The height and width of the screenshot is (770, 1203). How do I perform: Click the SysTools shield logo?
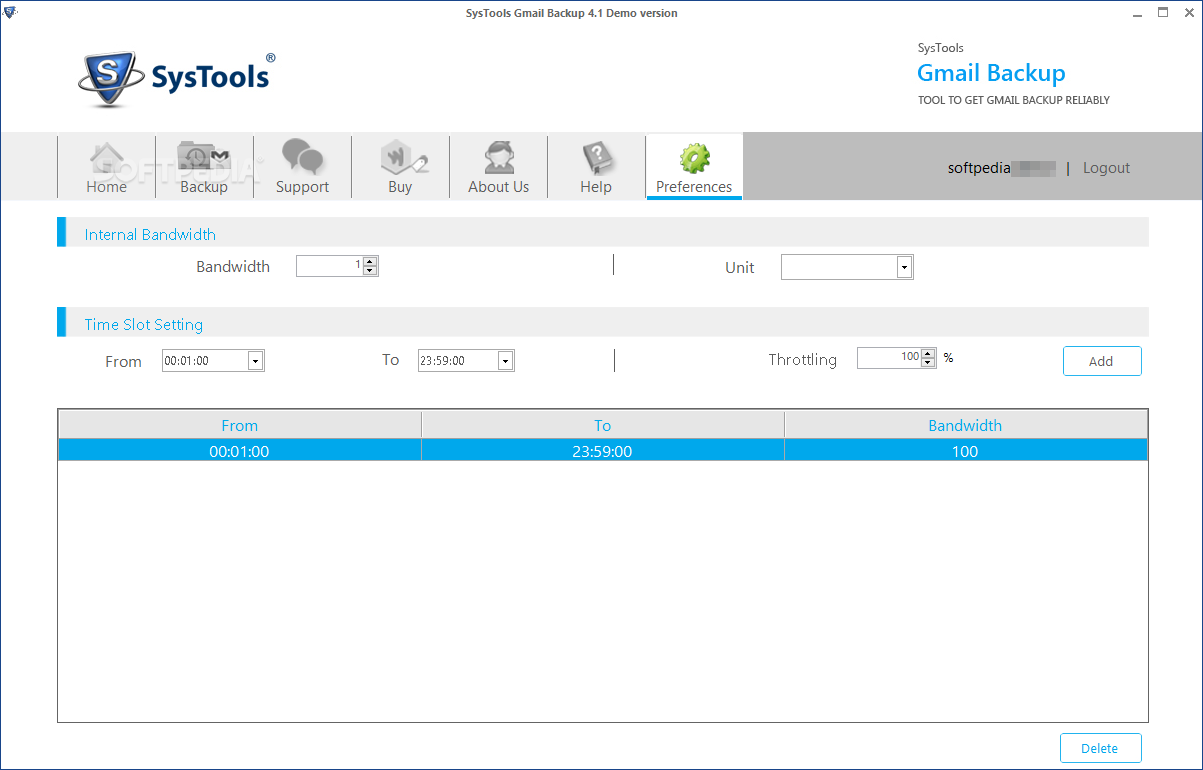[110, 80]
